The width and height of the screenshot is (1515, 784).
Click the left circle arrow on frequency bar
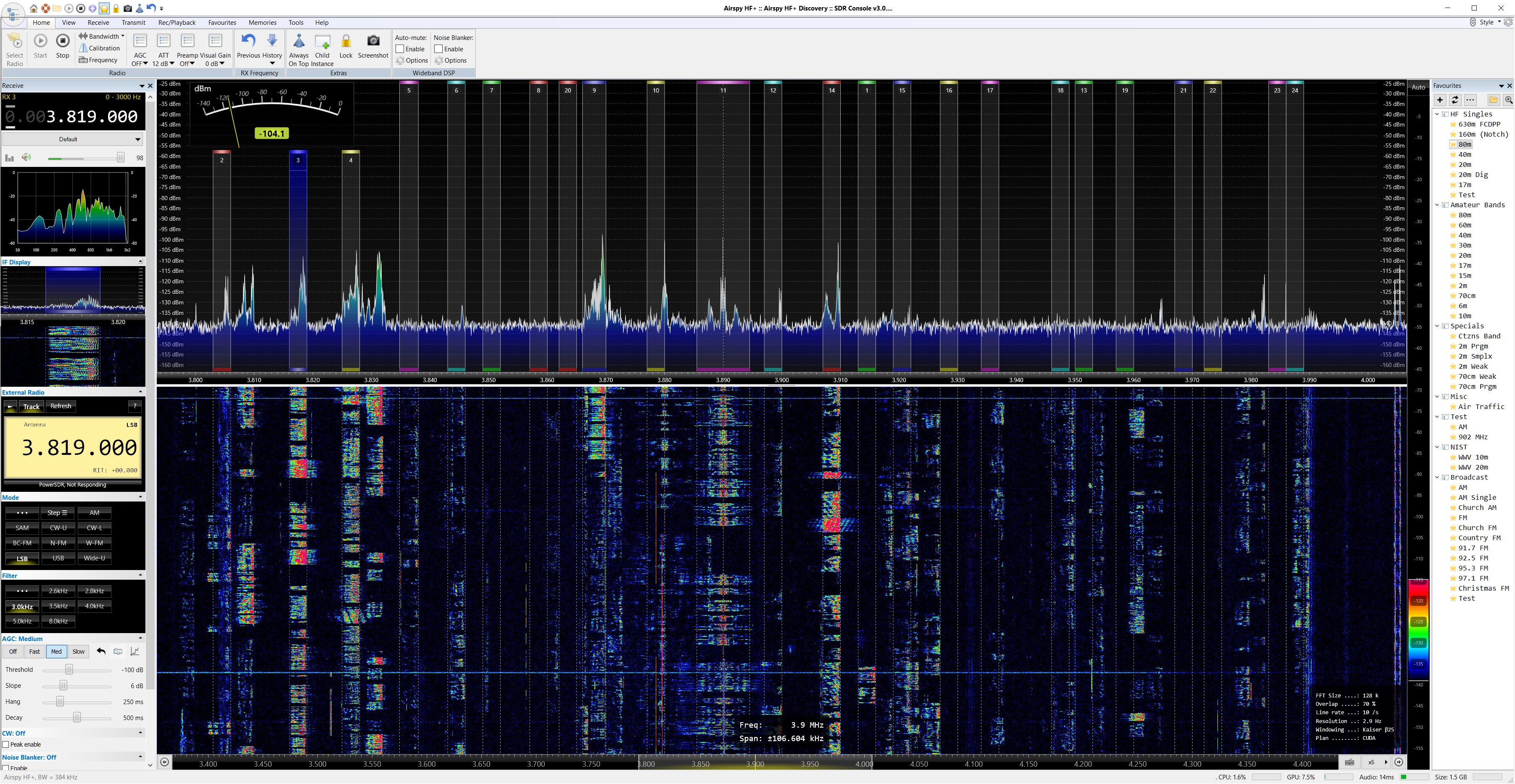click(165, 762)
